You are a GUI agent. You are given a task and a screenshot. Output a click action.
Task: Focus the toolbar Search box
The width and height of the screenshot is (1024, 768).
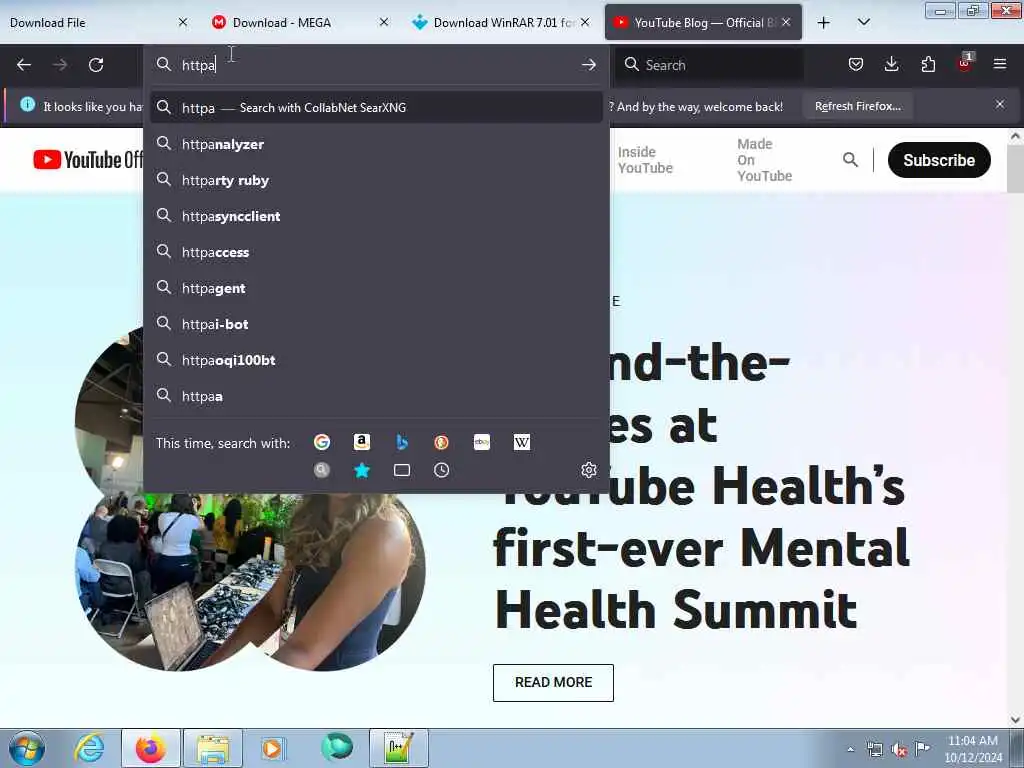click(709, 65)
